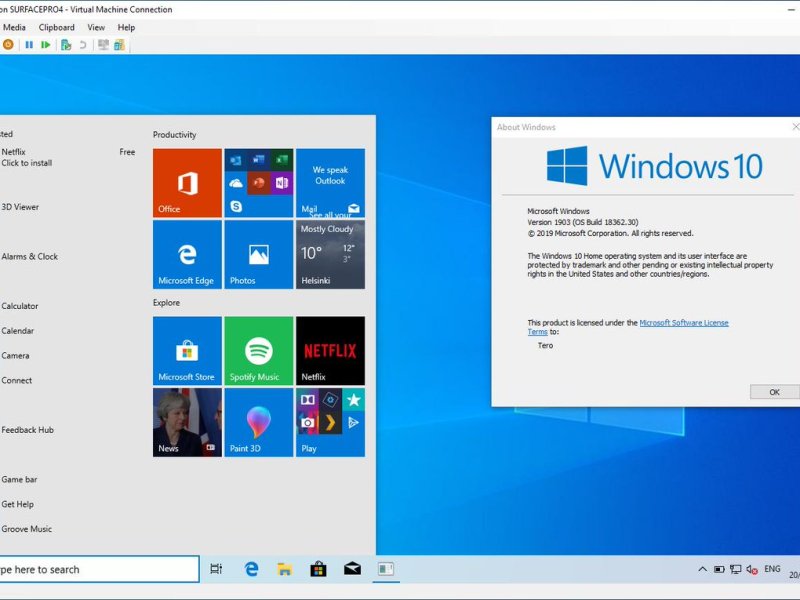Launch the Paint 3D tile
The width and height of the screenshot is (800, 600).
pyautogui.click(x=259, y=422)
